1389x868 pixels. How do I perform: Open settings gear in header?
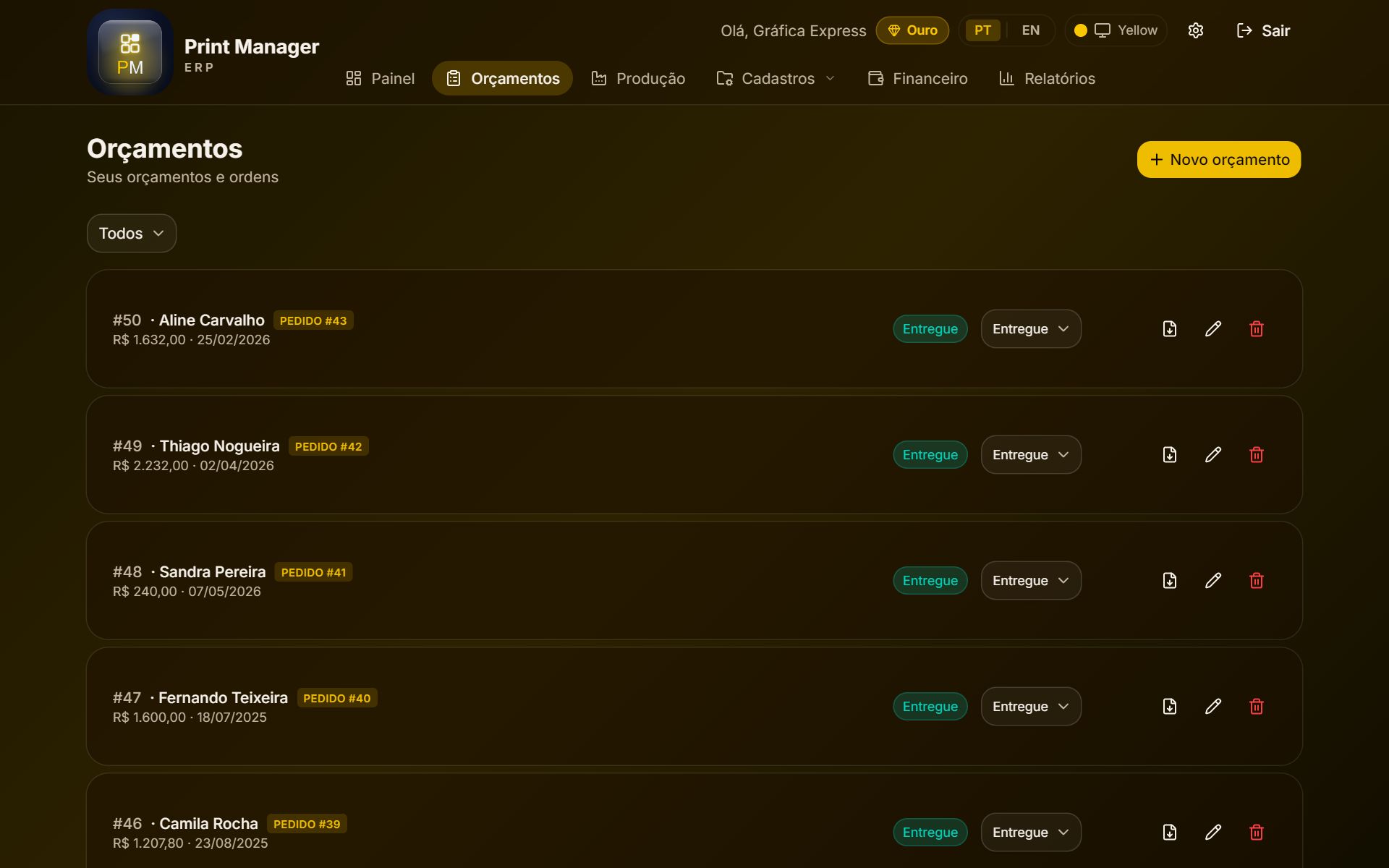click(x=1196, y=30)
